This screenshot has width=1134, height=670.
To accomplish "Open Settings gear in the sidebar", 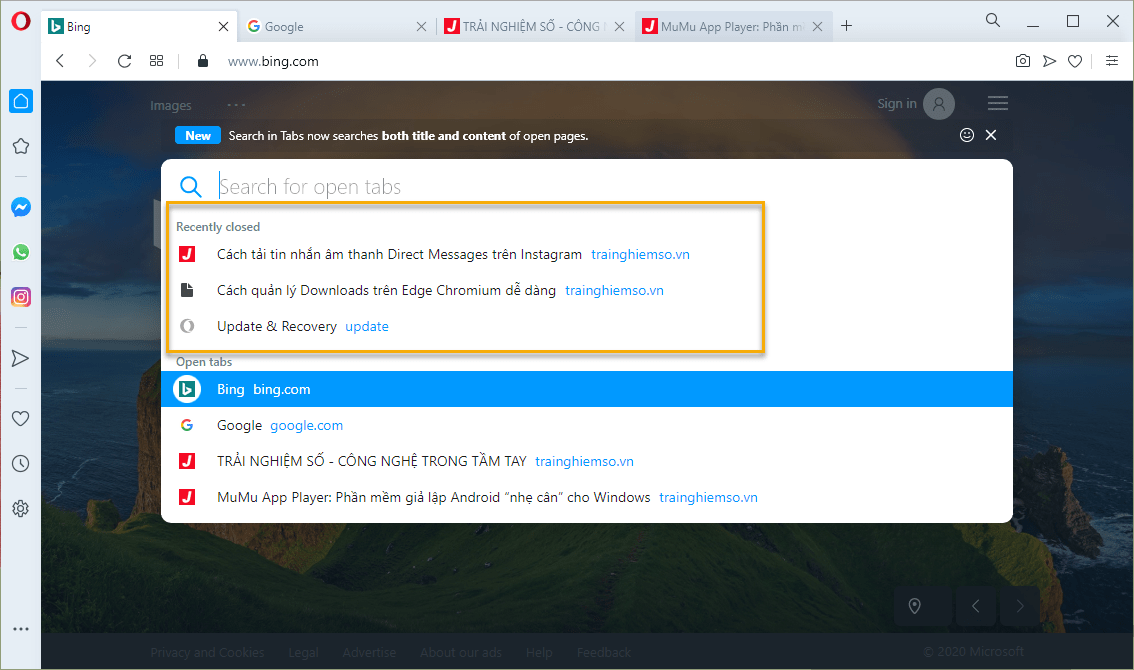I will [21, 509].
